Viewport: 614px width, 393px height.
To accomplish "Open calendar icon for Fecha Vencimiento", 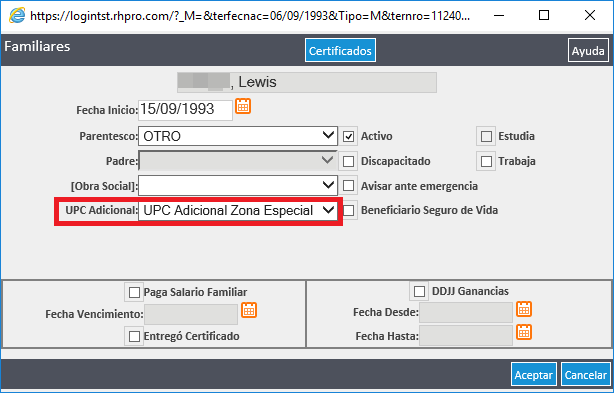I will click(x=249, y=310).
